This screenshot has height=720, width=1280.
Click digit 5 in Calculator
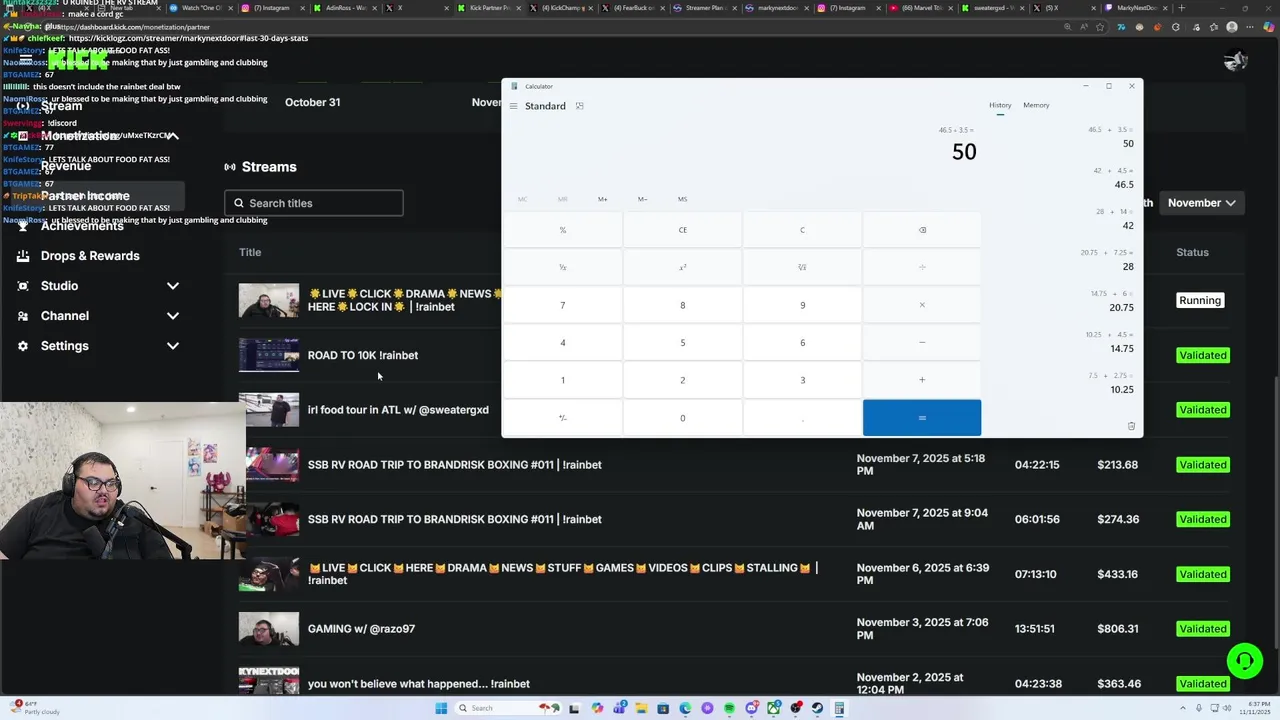pyautogui.click(x=682, y=343)
